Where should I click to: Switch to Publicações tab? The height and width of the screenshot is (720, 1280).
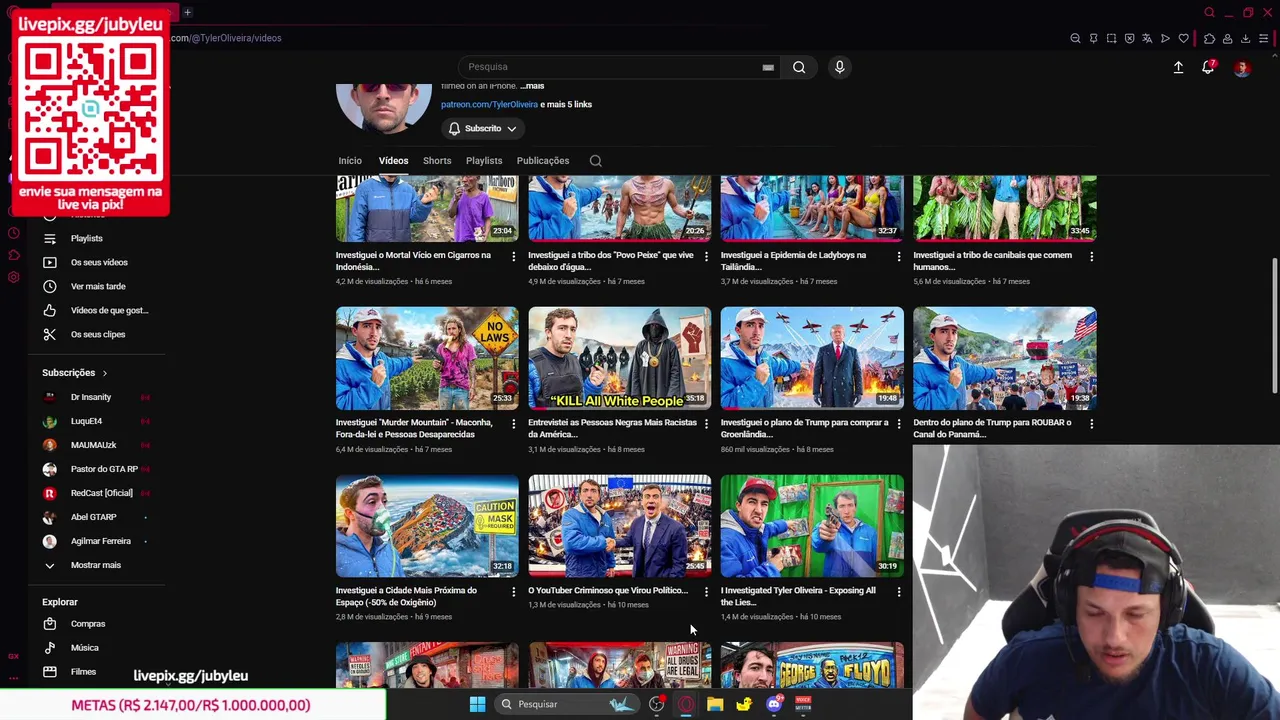(543, 161)
